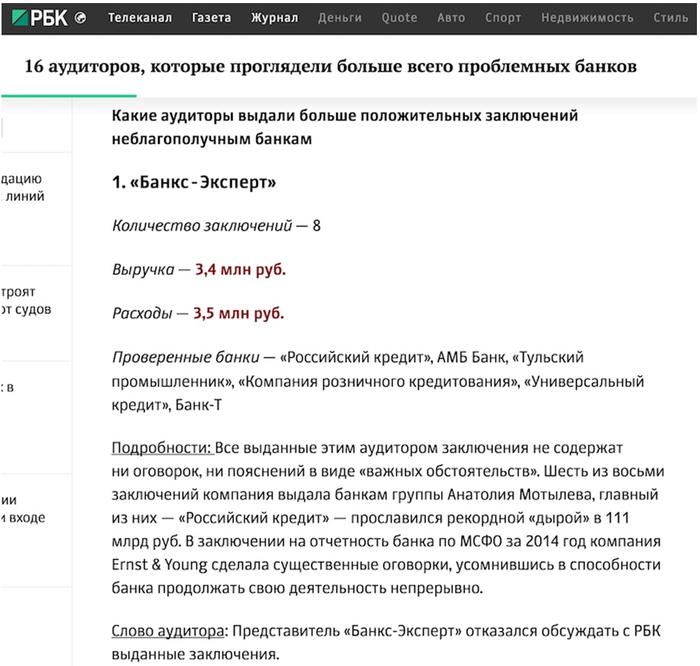Click the globe icon next to РБК logo
The width and height of the screenshot is (700, 666).
80,18
